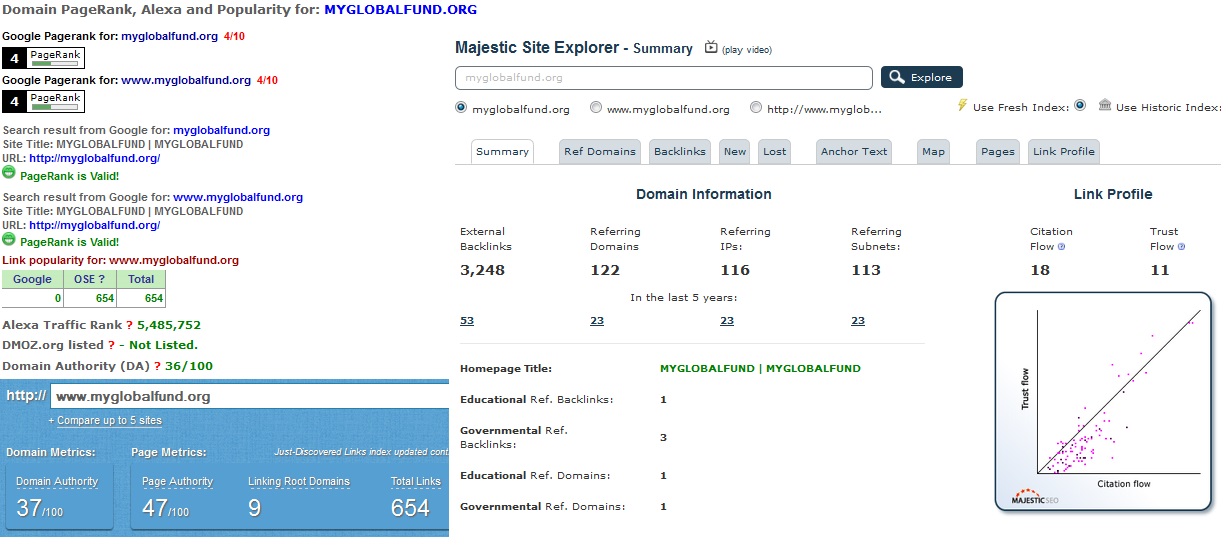Click the first http://myglobalfund.org/ URL link
Screen dimensions: 1228x552
click(x=95, y=158)
